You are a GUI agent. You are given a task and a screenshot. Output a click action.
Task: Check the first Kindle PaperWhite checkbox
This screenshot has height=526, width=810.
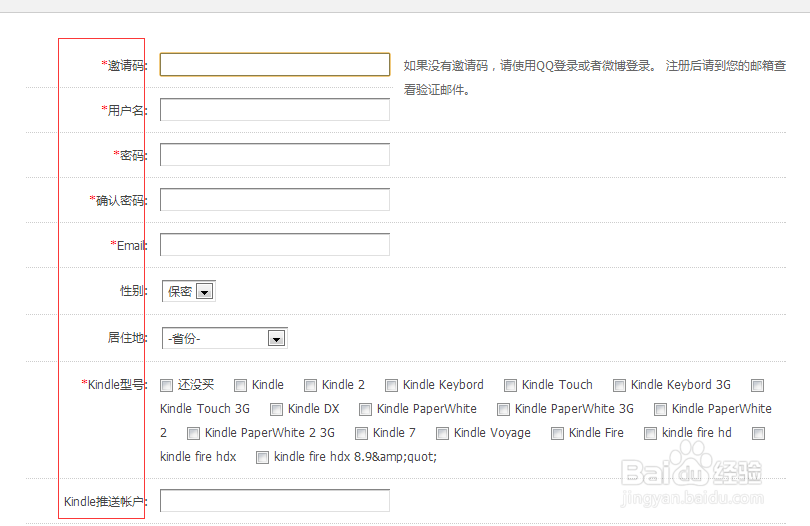(x=365, y=409)
